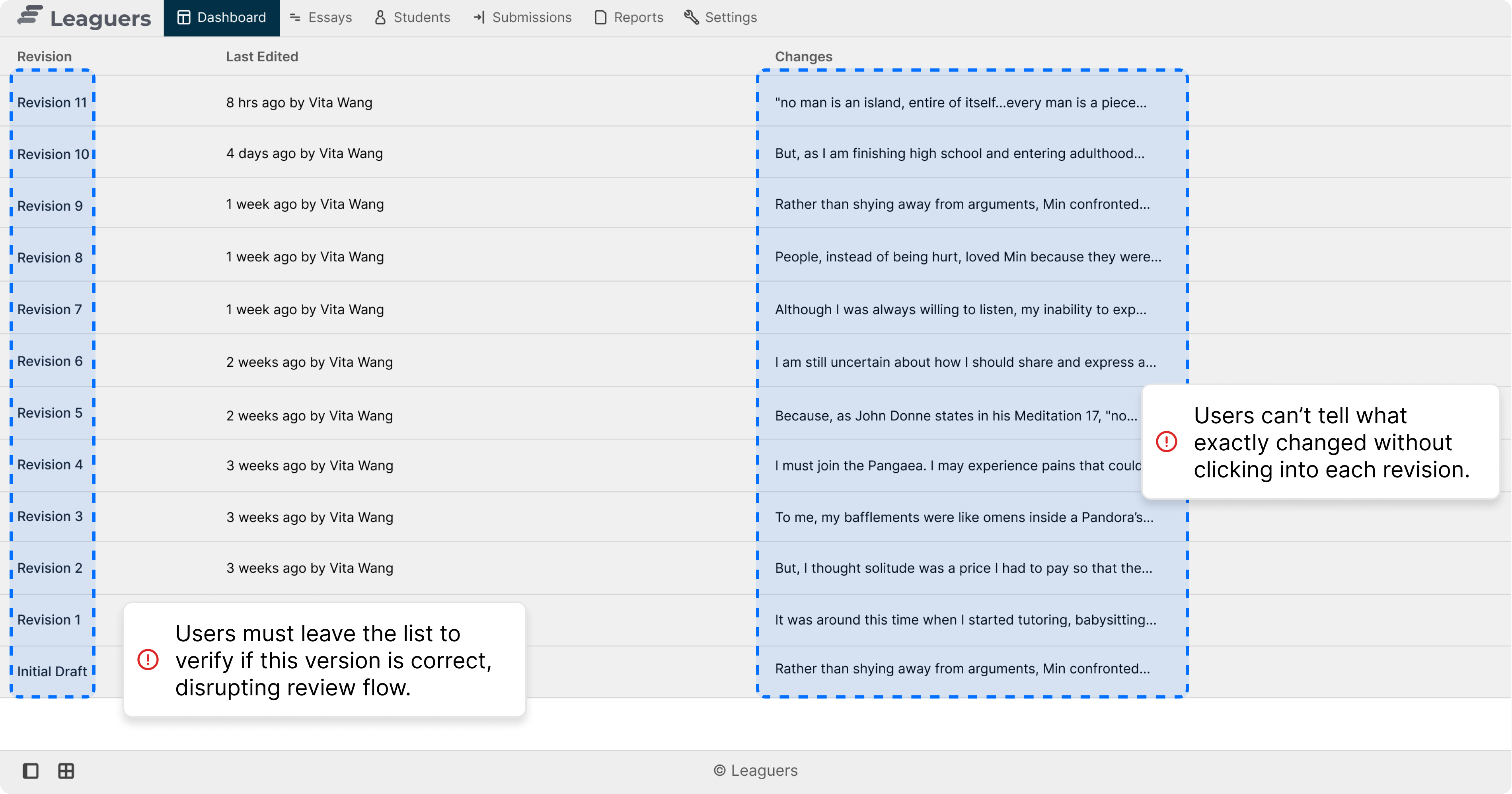This screenshot has height=794, width=1512.
Task: Select Revision 5
Action: click(x=50, y=413)
